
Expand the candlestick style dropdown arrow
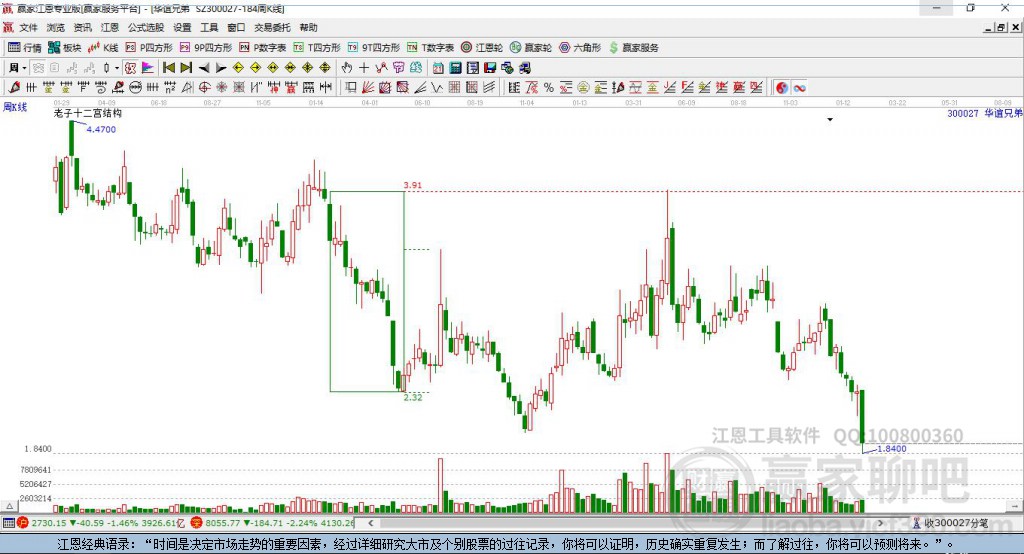117,68
